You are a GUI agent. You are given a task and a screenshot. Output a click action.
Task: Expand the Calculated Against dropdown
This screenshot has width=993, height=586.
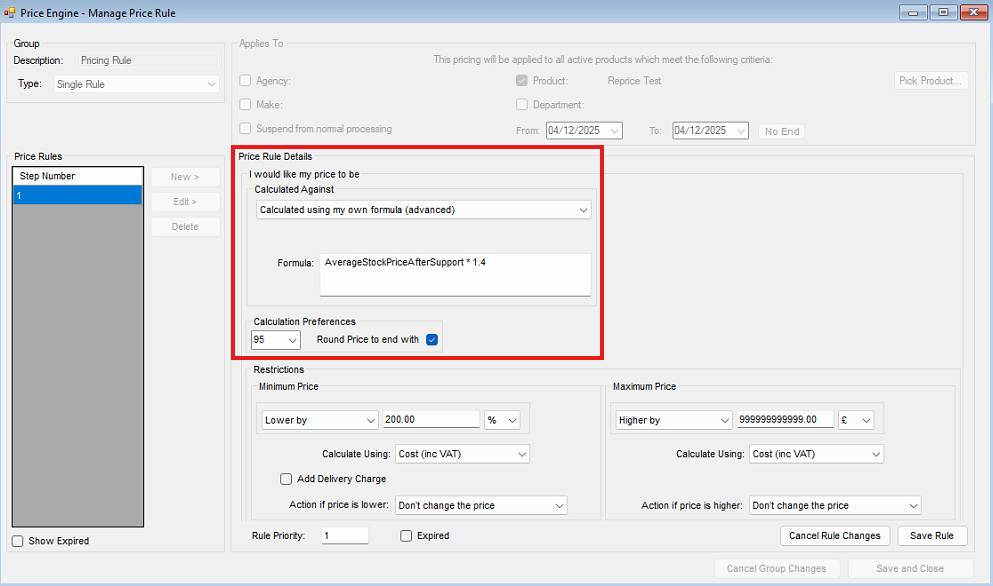pos(424,210)
